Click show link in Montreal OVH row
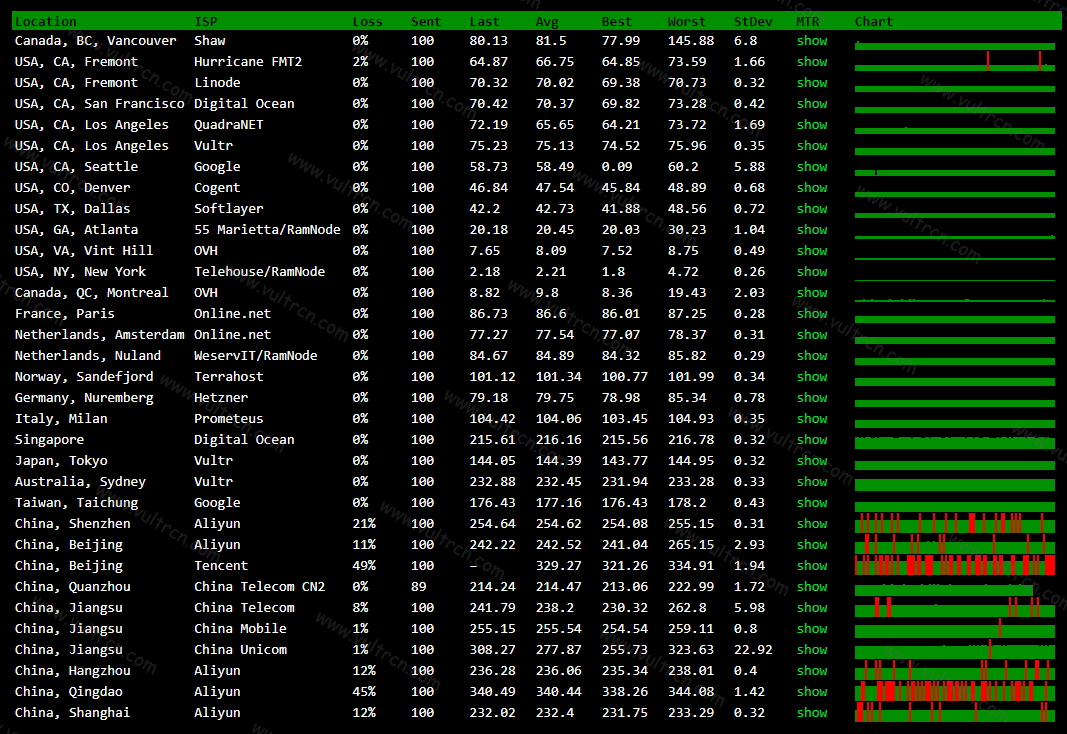 812,293
